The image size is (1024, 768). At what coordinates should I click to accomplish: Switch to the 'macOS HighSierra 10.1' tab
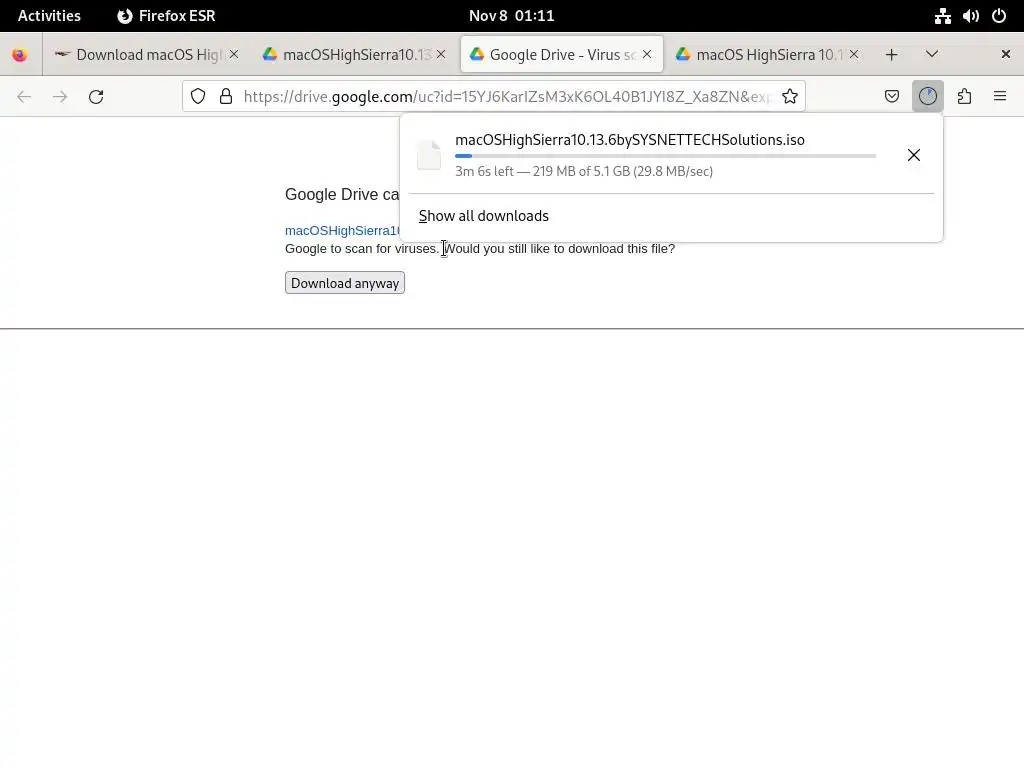click(x=767, y=55)
